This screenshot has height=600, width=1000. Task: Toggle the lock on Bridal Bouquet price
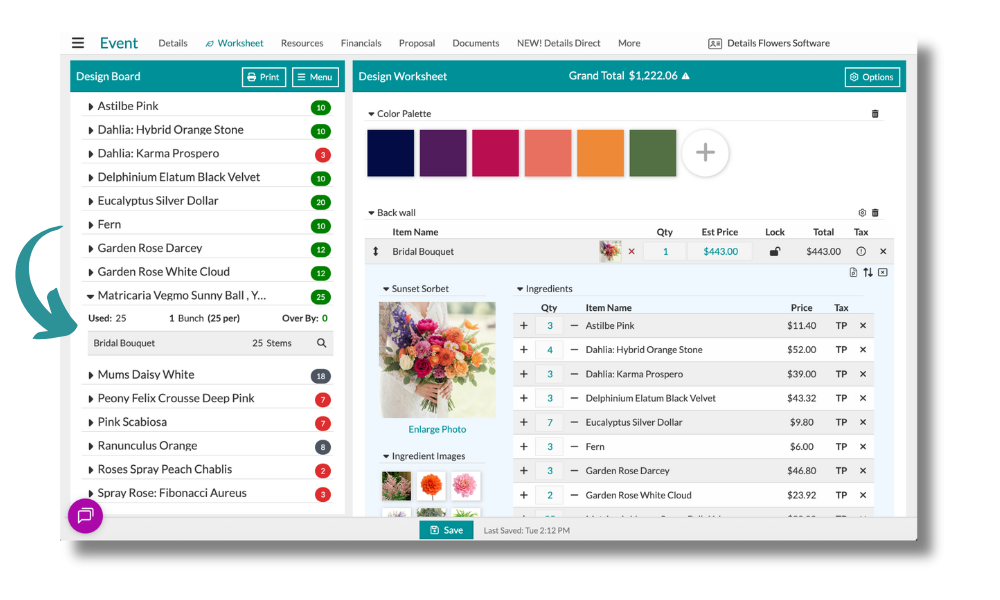point(775,252)
